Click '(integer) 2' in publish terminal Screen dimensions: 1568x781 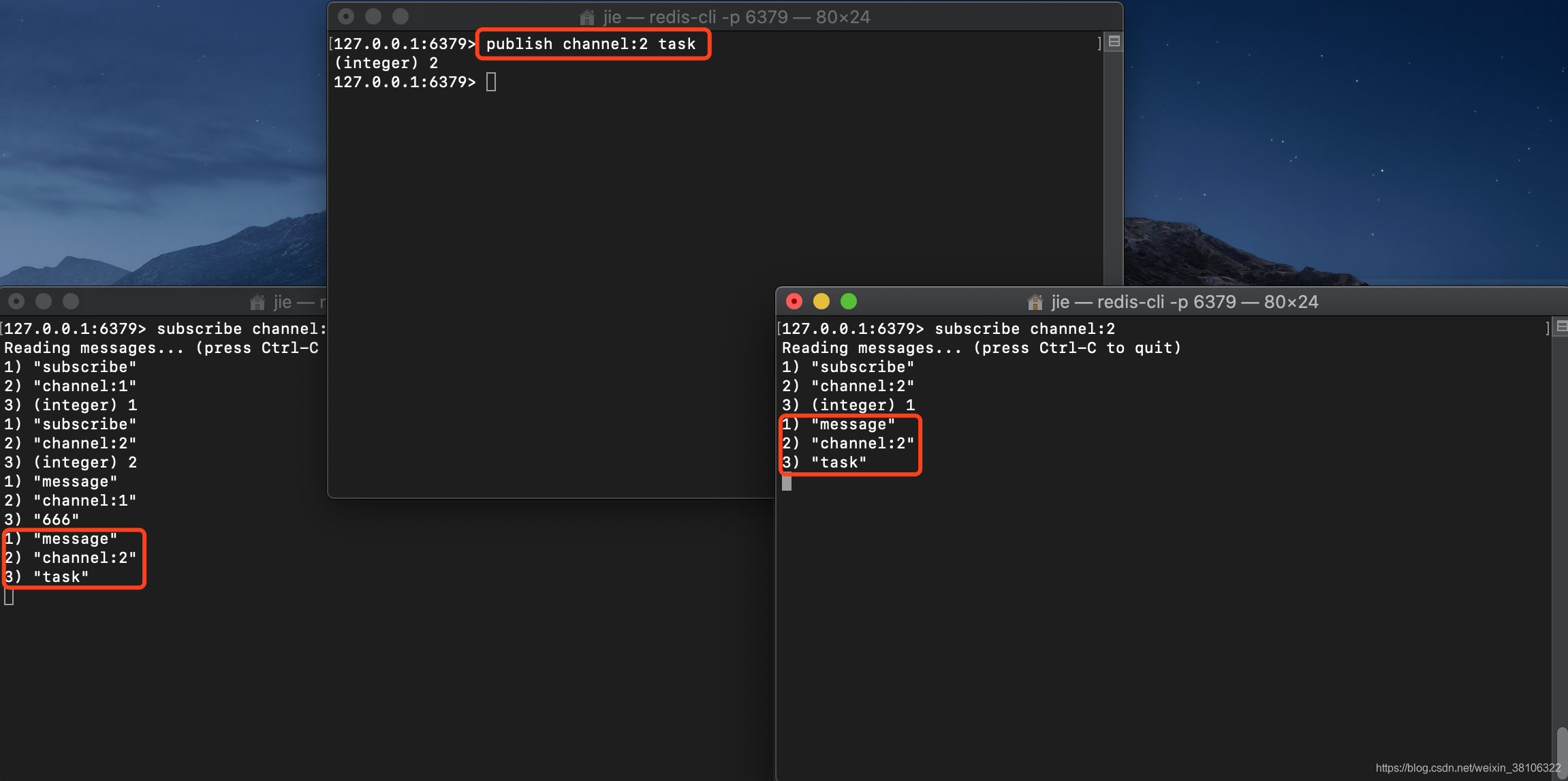click(x=386, y=63)
